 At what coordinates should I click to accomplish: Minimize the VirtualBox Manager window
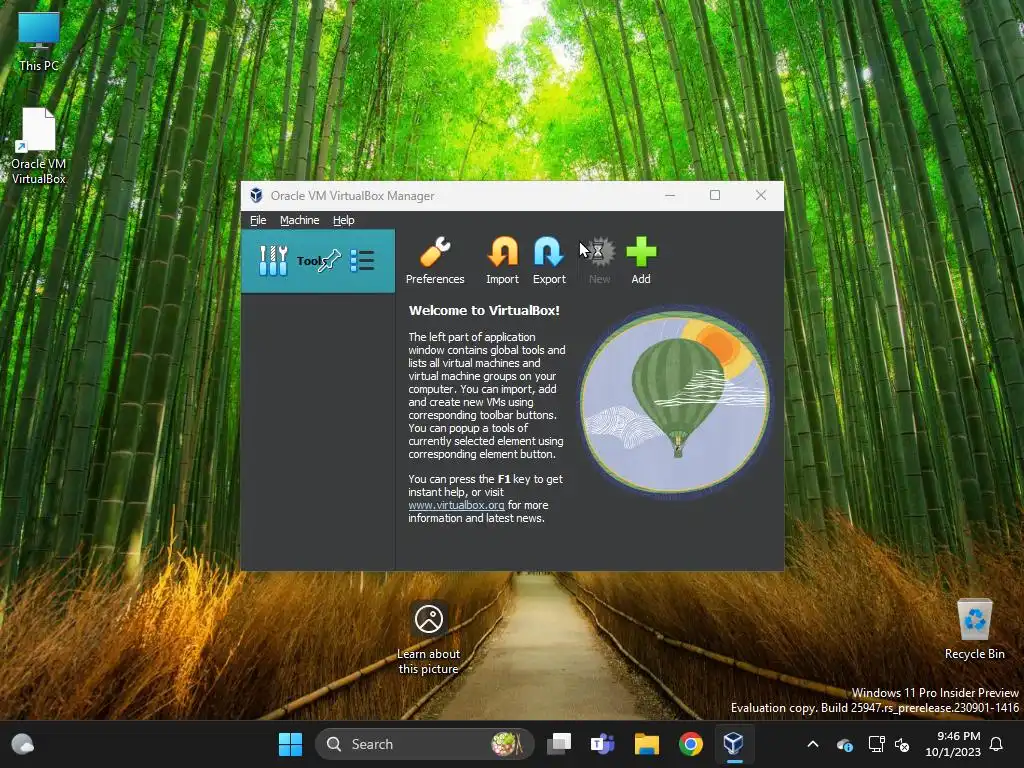670,195
